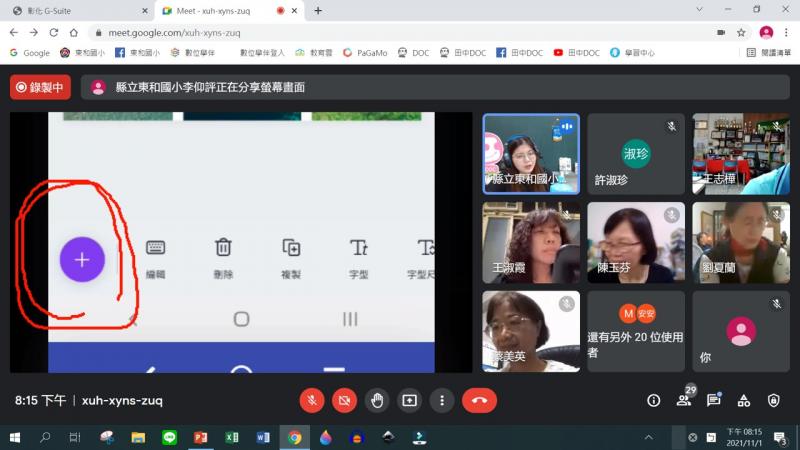Click the taskbar clock showing 下午 08:15
800x450 pixels.
(x=744, y=437)
